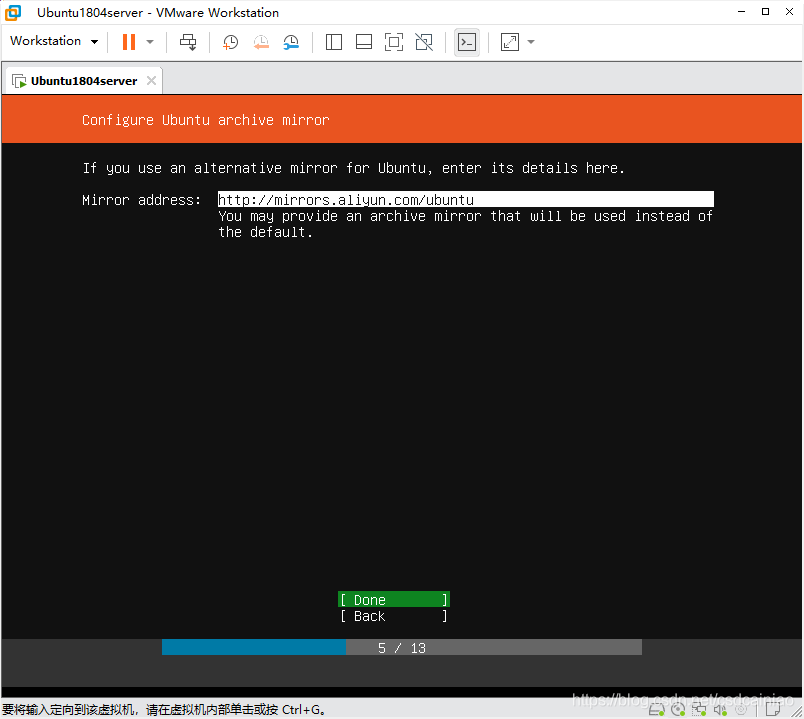
Task: Toggle the console view button
Action: [x=467, y=42]
